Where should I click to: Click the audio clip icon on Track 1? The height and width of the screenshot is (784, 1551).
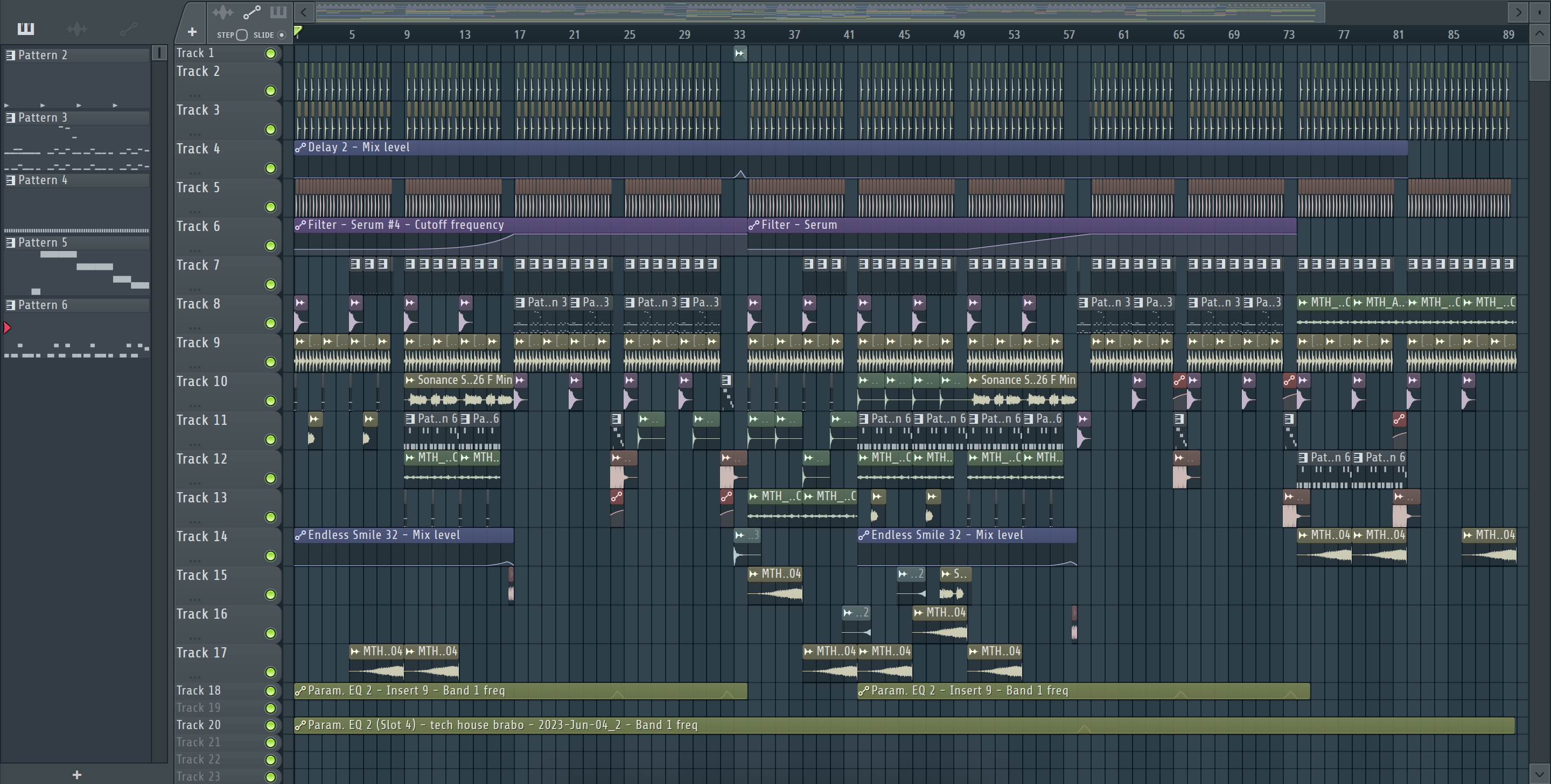[x=740, y=54]
